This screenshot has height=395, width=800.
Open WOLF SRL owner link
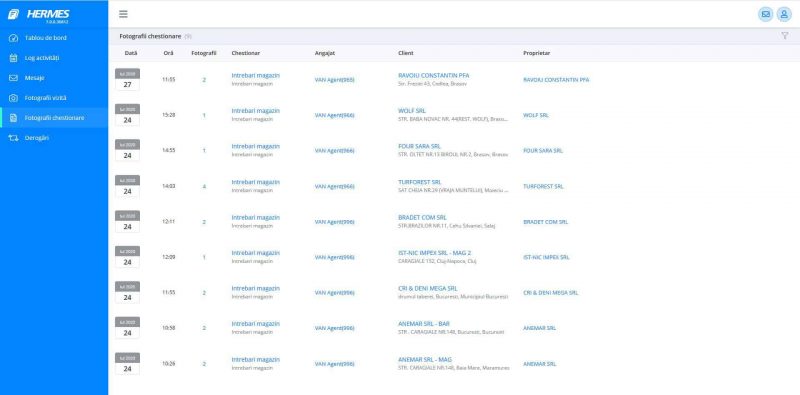pos(536,115)
